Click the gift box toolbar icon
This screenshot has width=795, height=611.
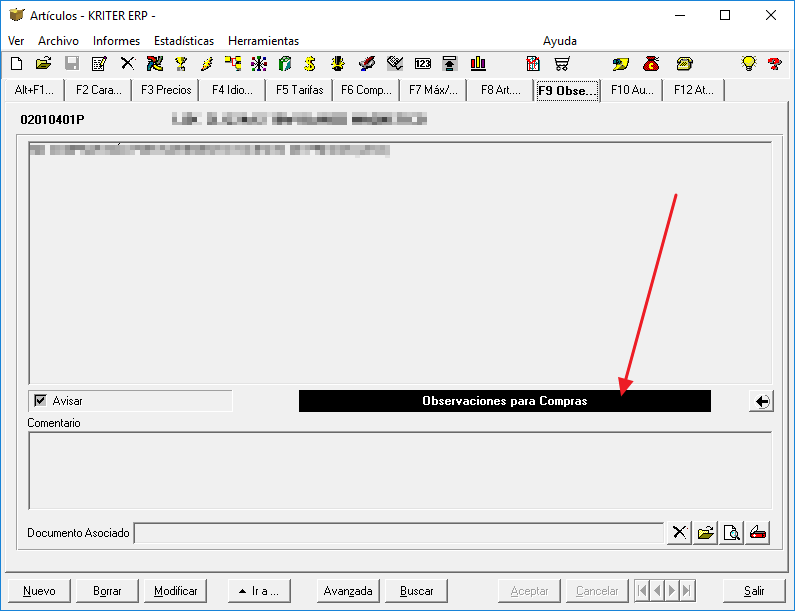tap(533, 64)
